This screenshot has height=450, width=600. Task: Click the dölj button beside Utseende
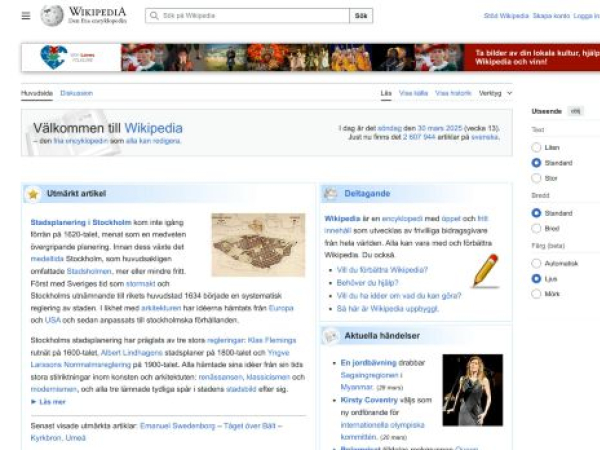click(575, 111)
